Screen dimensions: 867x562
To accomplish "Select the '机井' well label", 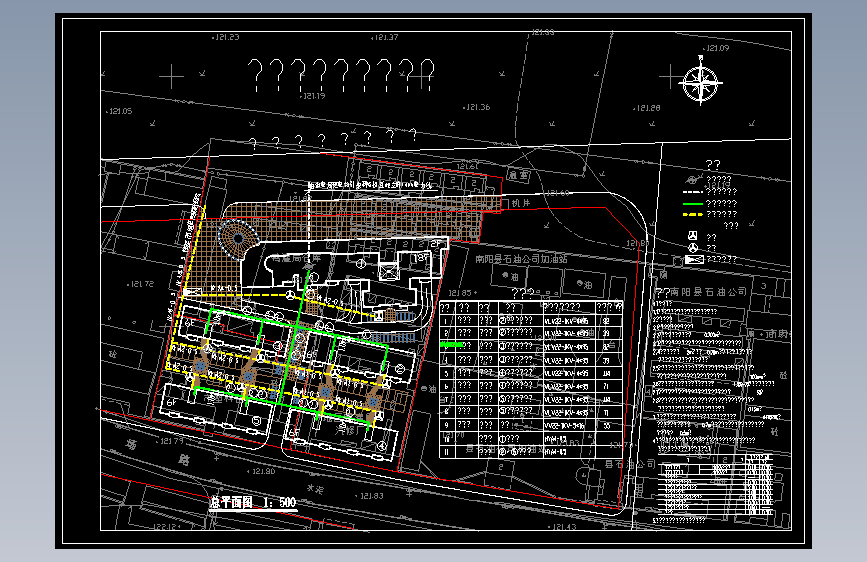I will [521, 203].
